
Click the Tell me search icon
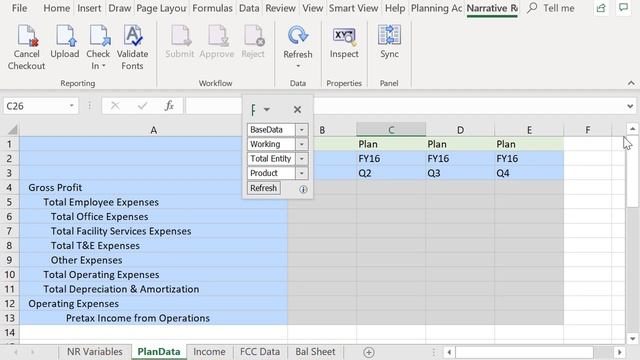(532, 8)
